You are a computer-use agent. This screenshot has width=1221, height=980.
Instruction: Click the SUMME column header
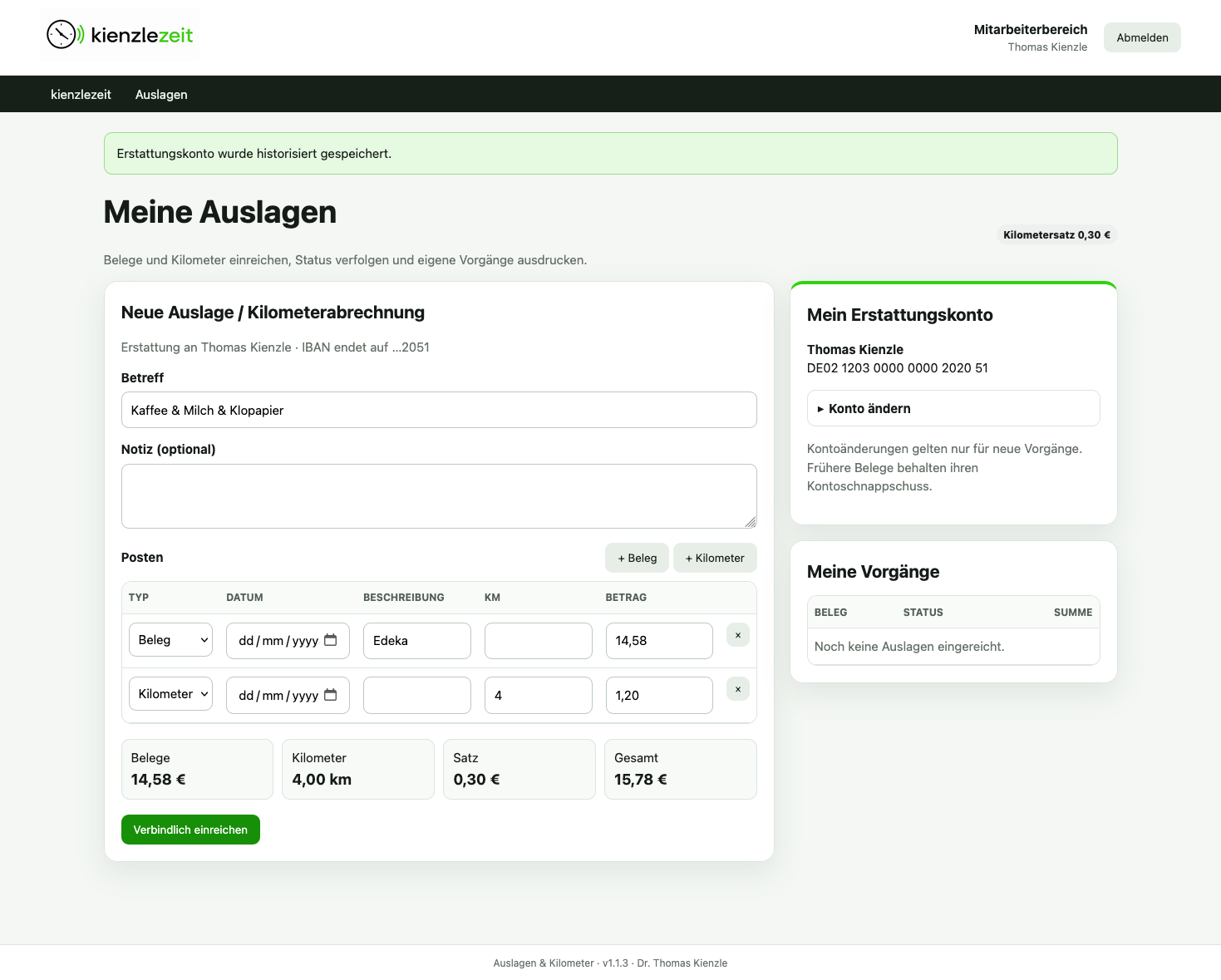(1073, 613)
